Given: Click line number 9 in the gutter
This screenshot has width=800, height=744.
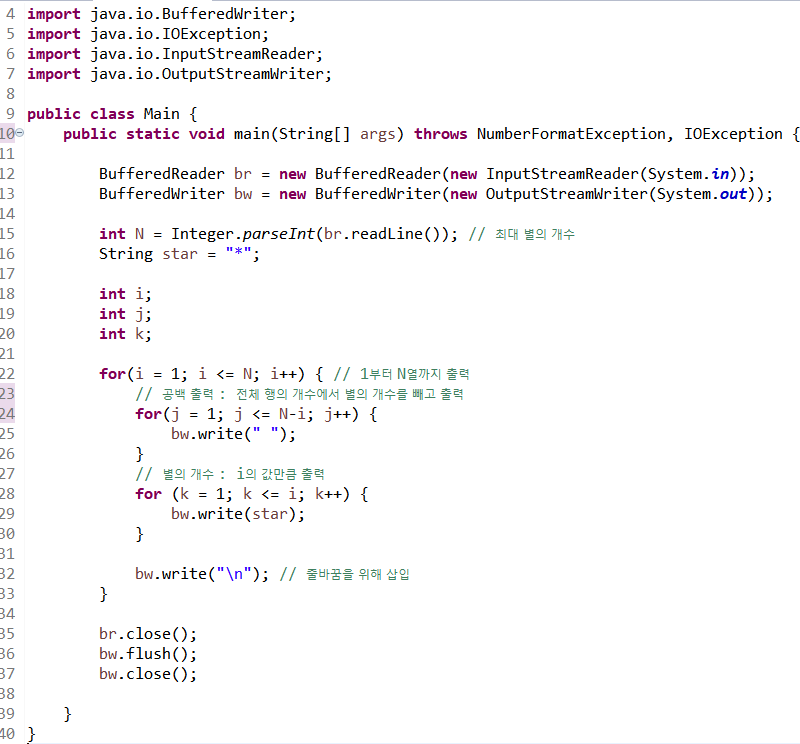Looking at the screenshot, I should (10, 114).
